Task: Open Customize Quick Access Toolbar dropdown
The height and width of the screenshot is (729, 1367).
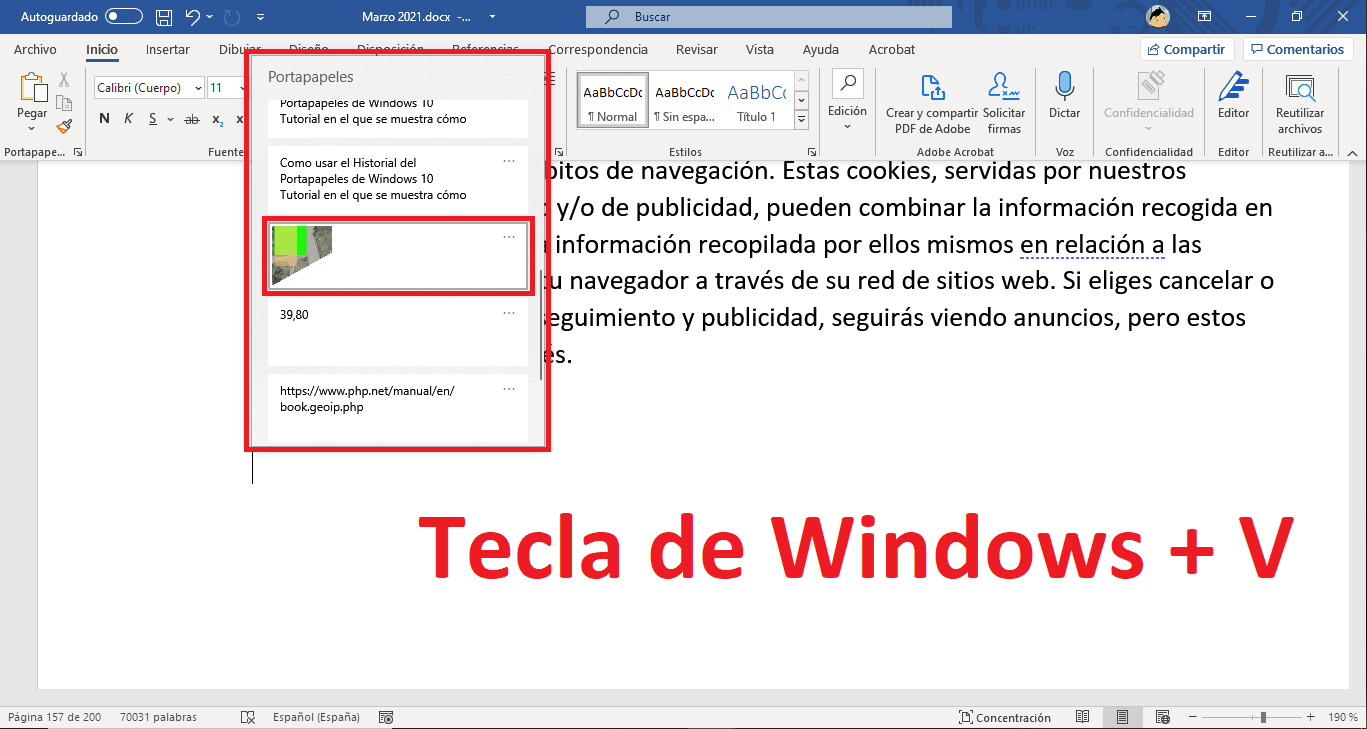Action: pyautogui.click(x=261, y=17)
